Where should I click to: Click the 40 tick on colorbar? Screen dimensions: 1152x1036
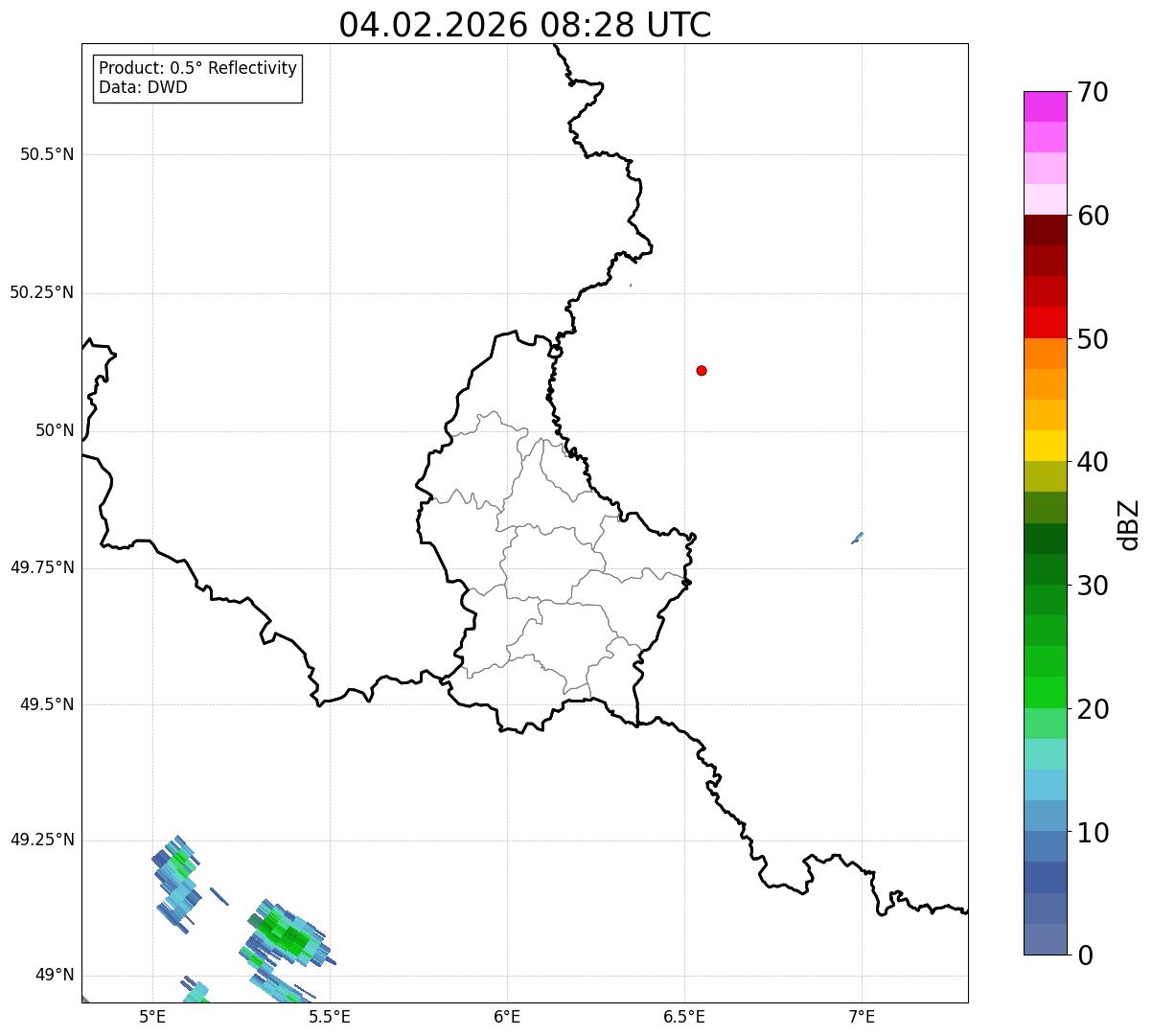click(1093, 462)
